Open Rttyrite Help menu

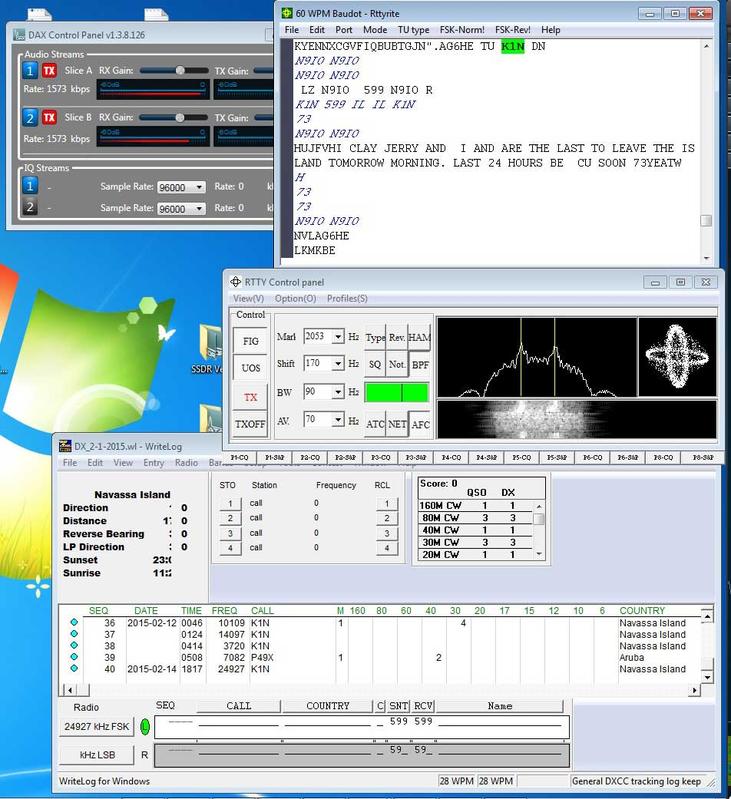(x=550, y=30)
